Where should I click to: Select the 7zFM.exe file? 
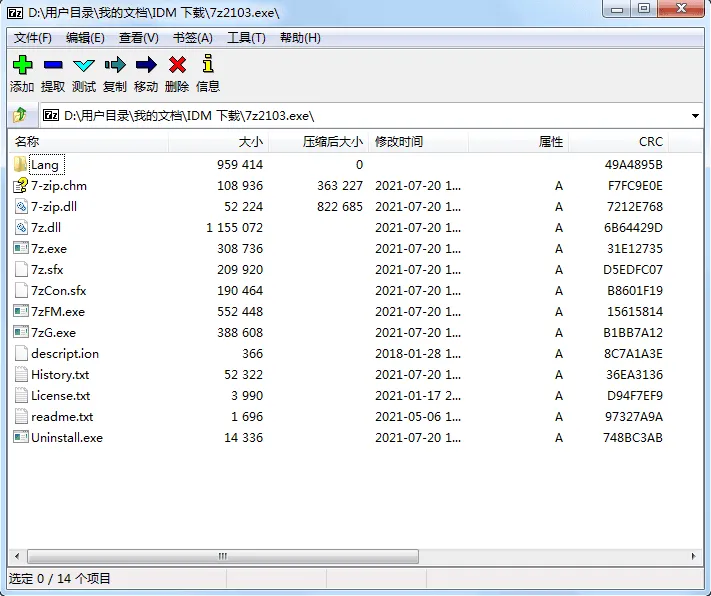click(x=58, y=312)
